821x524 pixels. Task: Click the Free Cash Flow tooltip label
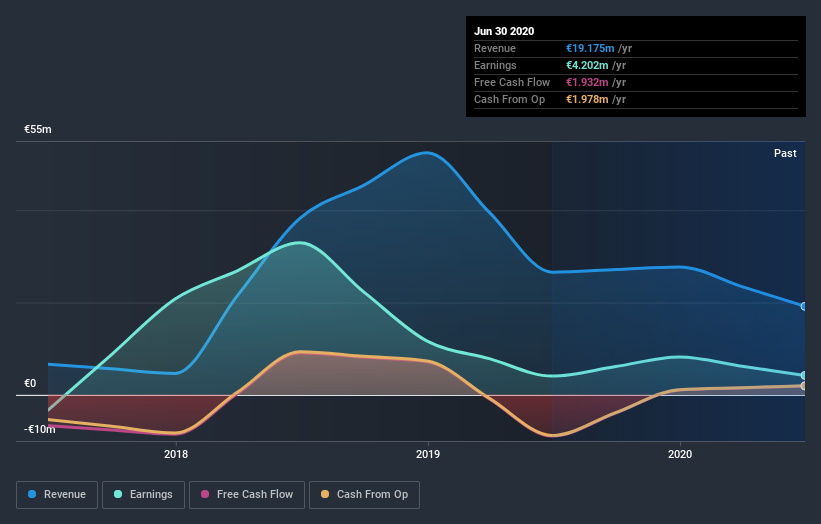[512, 82]
